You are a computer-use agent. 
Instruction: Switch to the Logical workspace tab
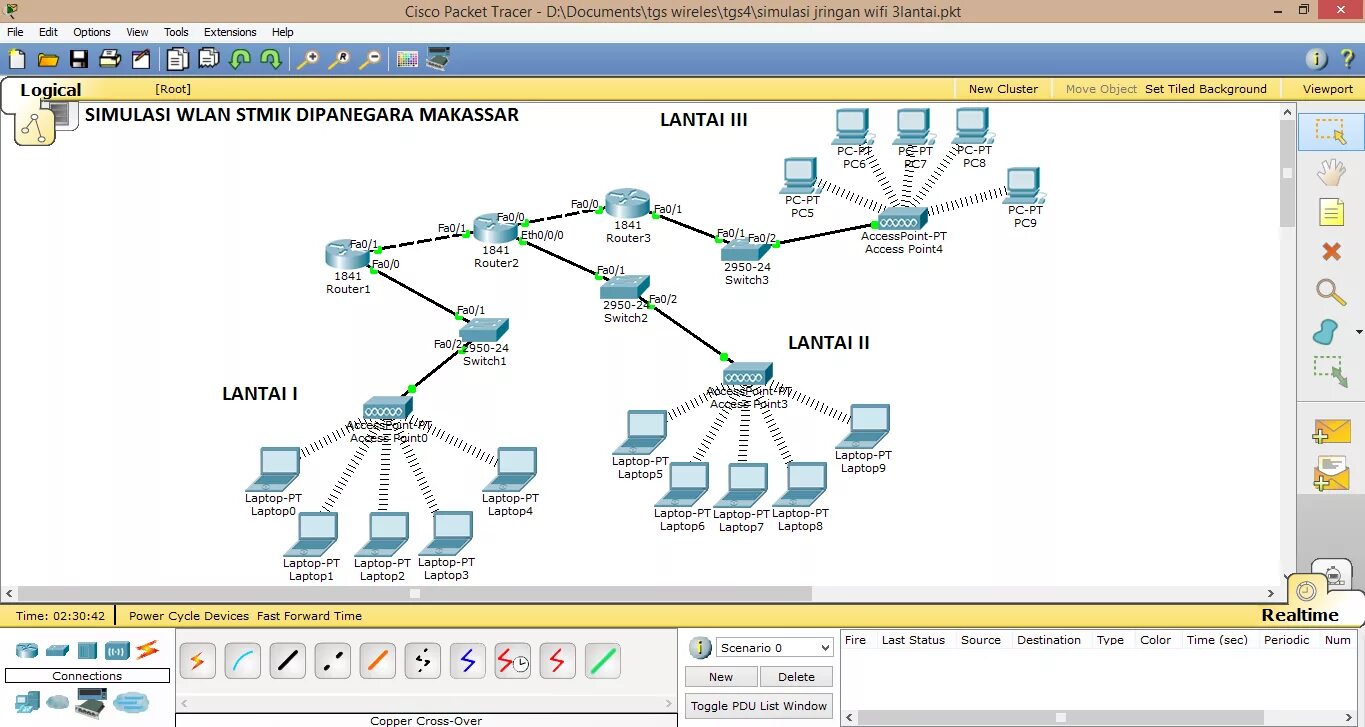(51, 90)
